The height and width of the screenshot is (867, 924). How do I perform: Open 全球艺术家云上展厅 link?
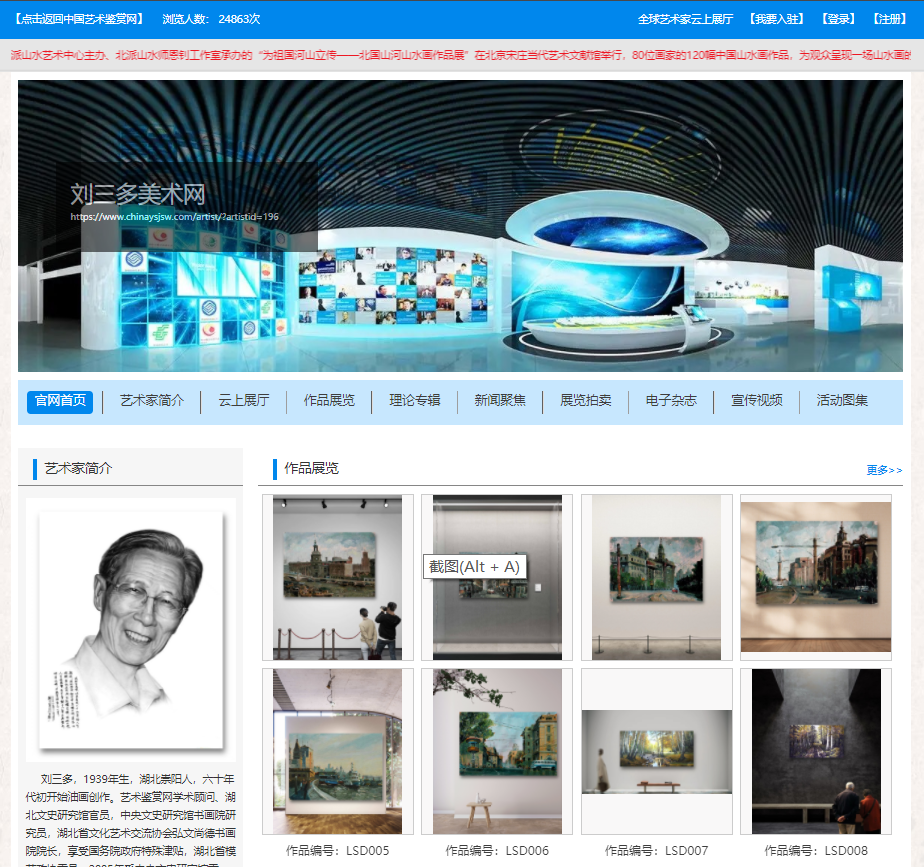pyautogui.click(x=685, y=19)
